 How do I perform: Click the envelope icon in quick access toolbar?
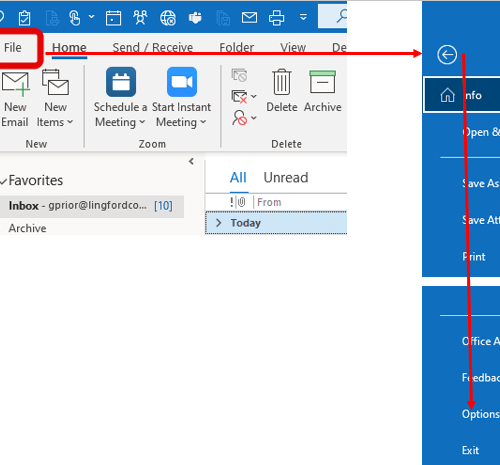tap(249, 17)
